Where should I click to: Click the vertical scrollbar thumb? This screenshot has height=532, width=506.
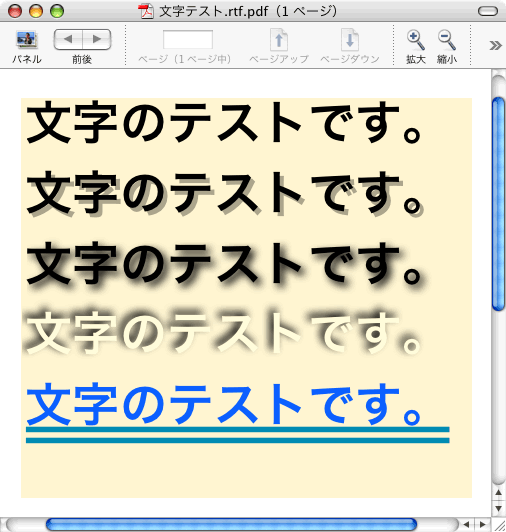(x=499, y=204)
